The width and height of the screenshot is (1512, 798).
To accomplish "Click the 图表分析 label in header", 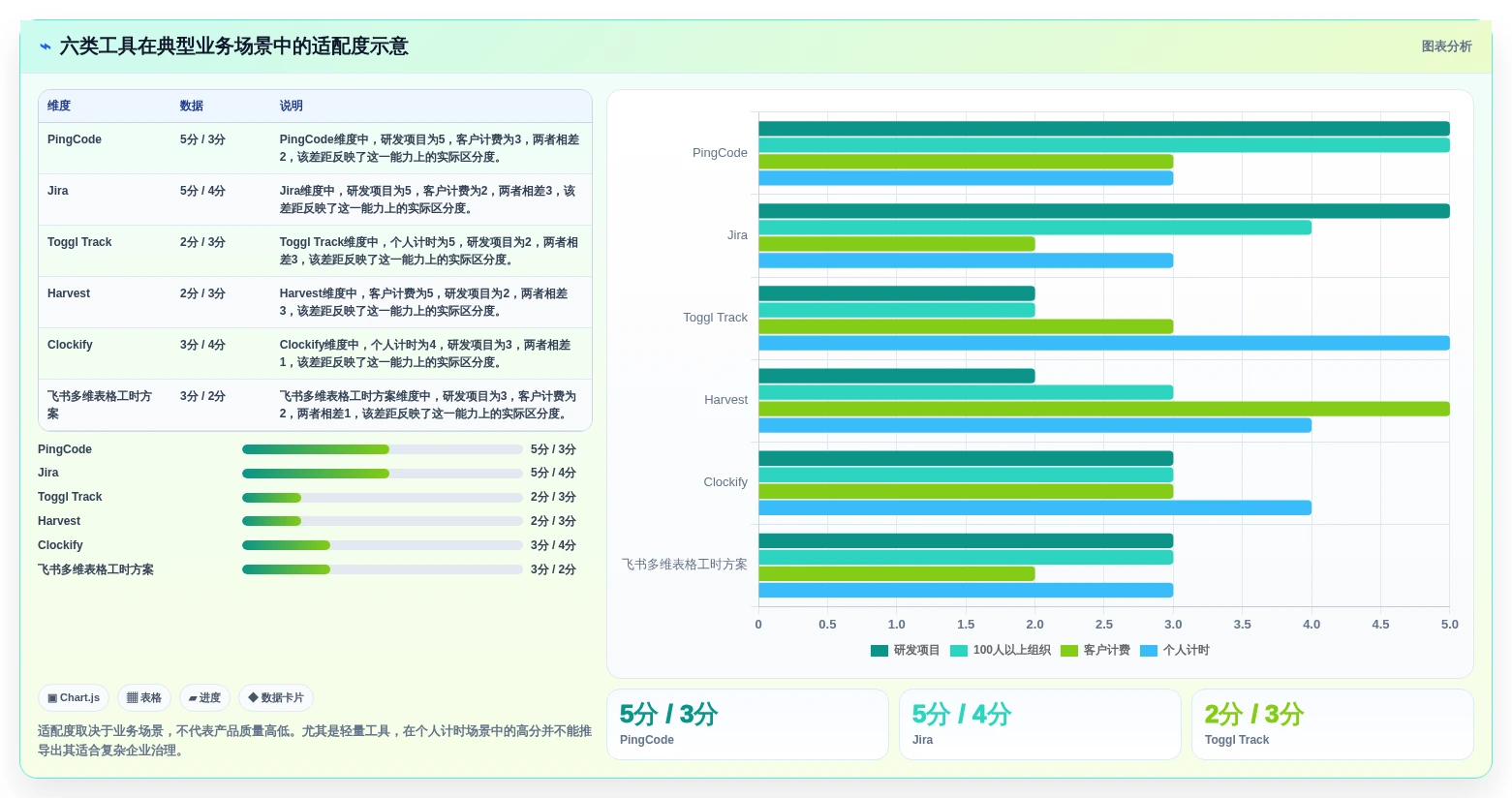I will pos(1446,46).
